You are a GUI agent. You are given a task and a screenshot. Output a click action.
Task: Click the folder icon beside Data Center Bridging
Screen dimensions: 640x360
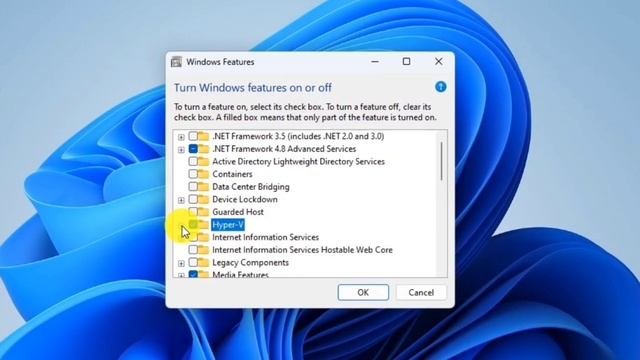click(x=203, y=187)
